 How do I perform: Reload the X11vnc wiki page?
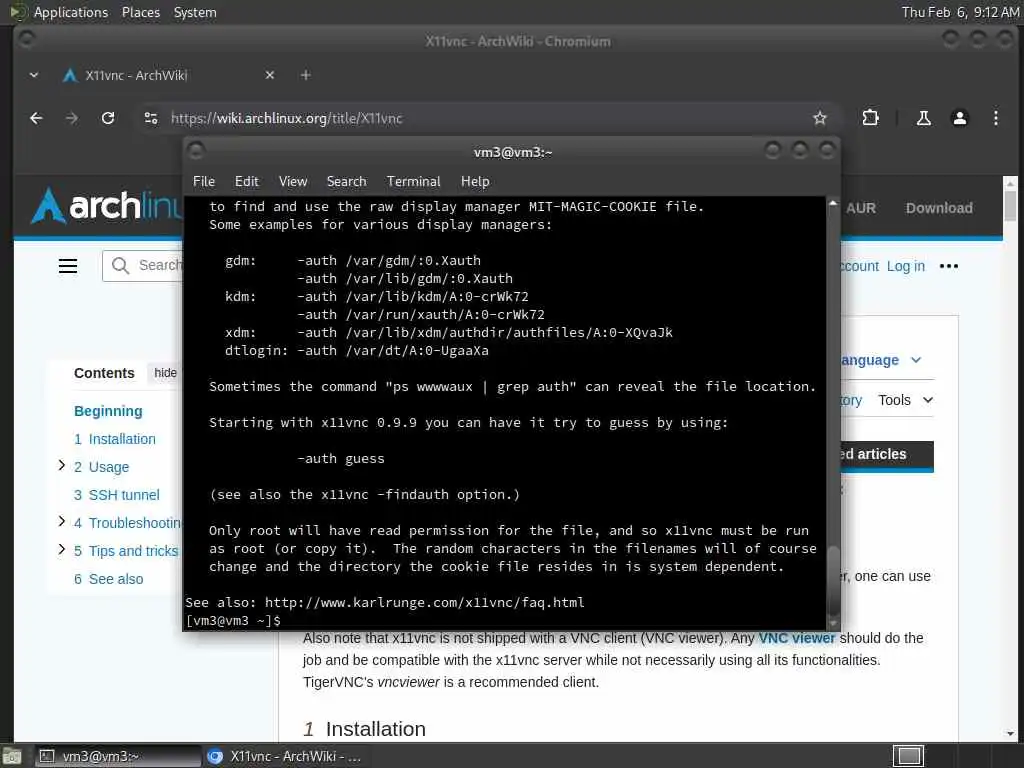[x=108, y=118]
